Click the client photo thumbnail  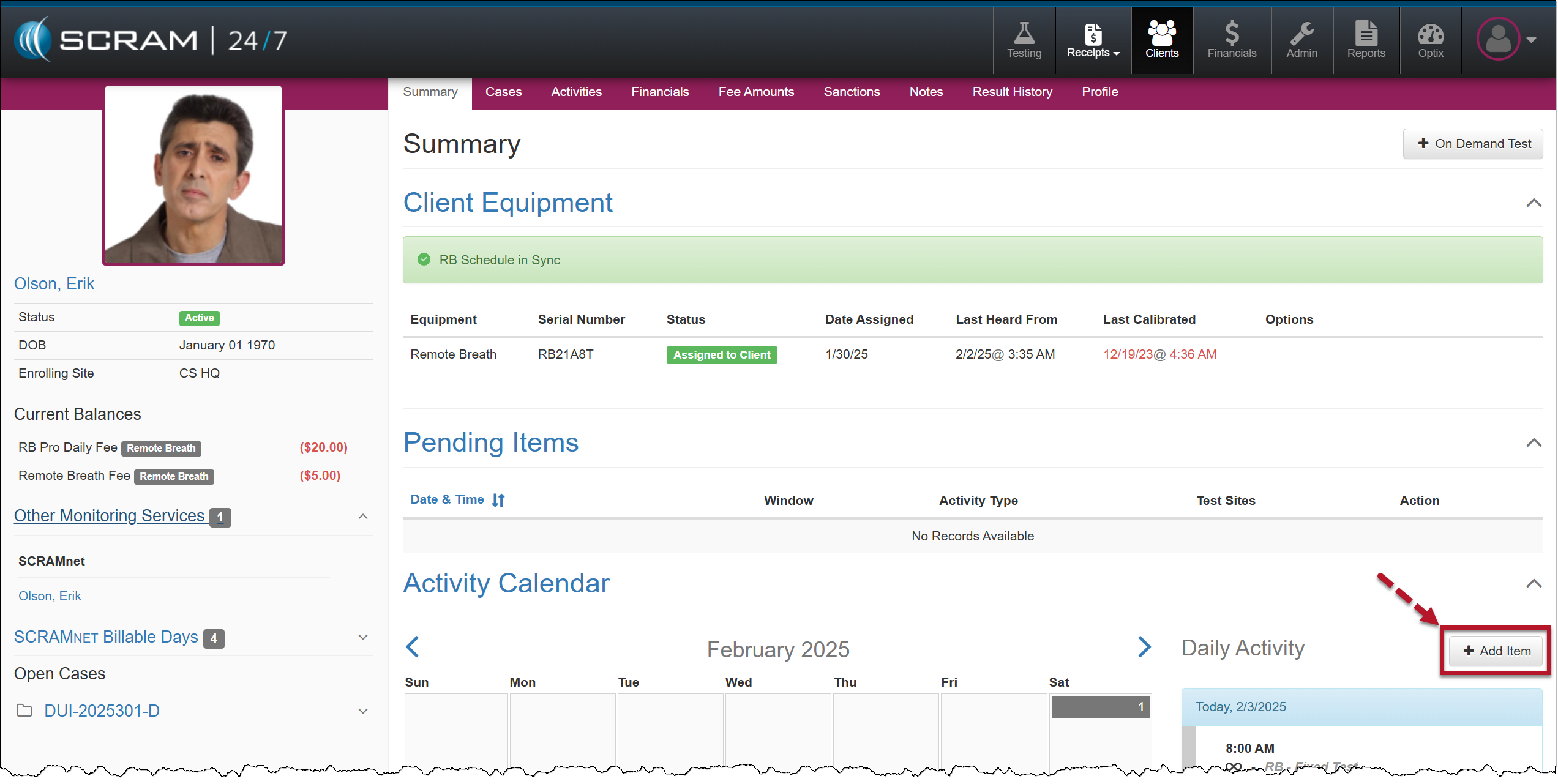coord(193,176)
